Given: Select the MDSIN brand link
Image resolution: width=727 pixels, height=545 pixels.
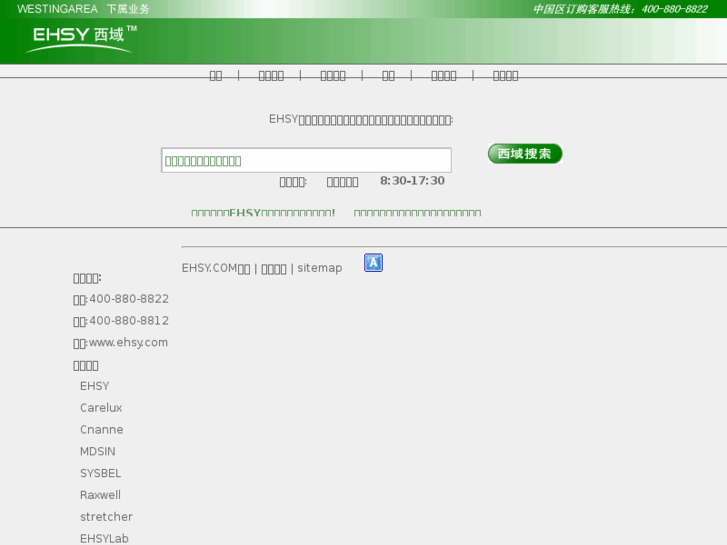Looking at the screenshot, I should point(98,451).
